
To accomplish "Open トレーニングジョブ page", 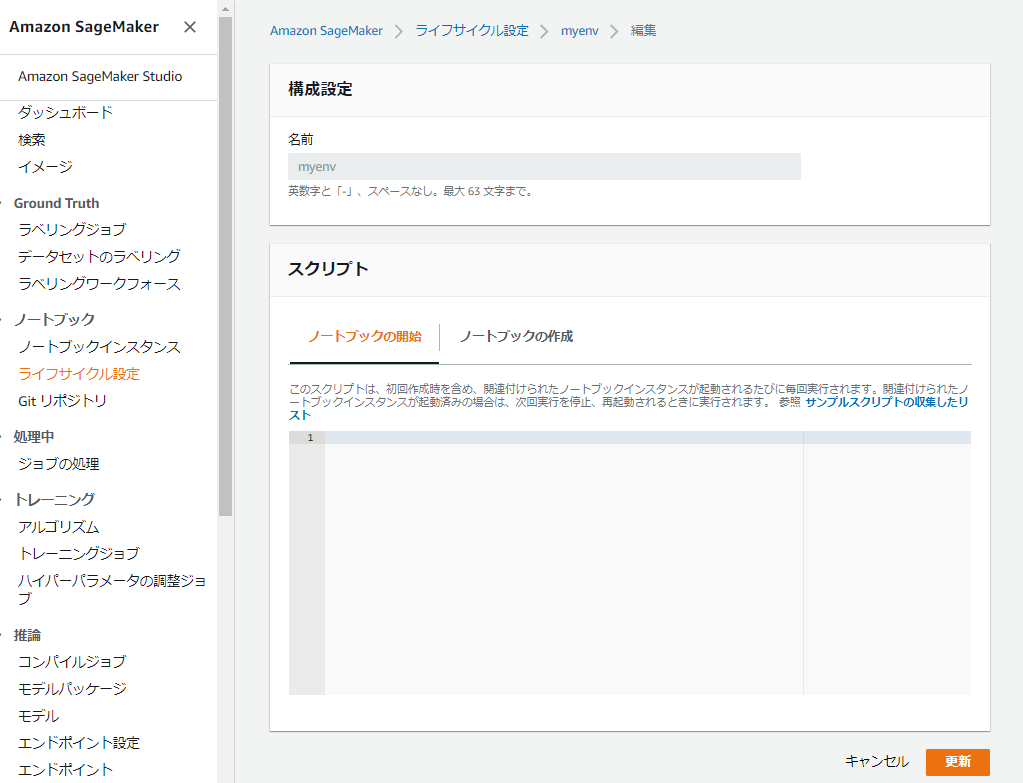I will [x=79, y=553].
